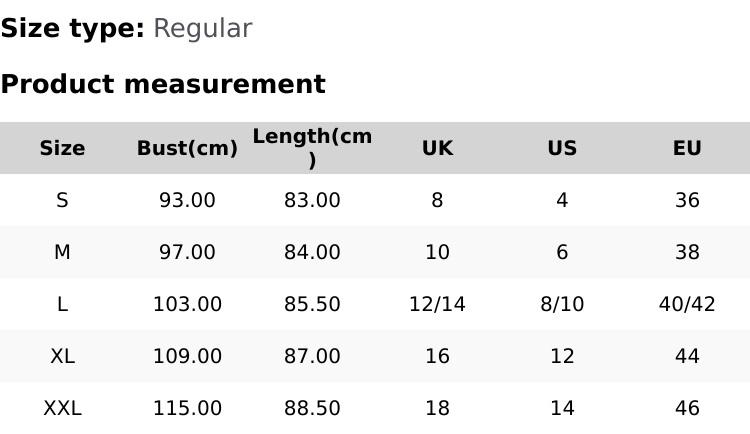Select the EU column header
Viewport: 750px width, 434px height.
pos(687,148)
